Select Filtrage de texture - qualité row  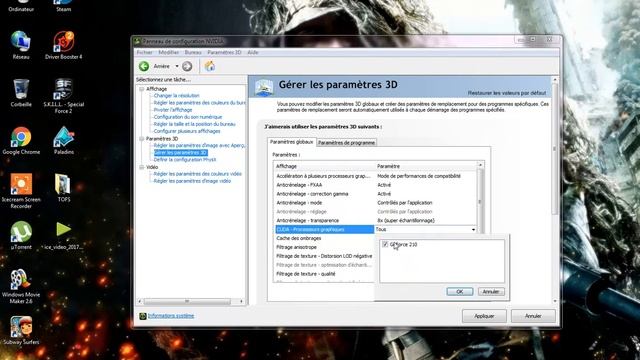324,274
